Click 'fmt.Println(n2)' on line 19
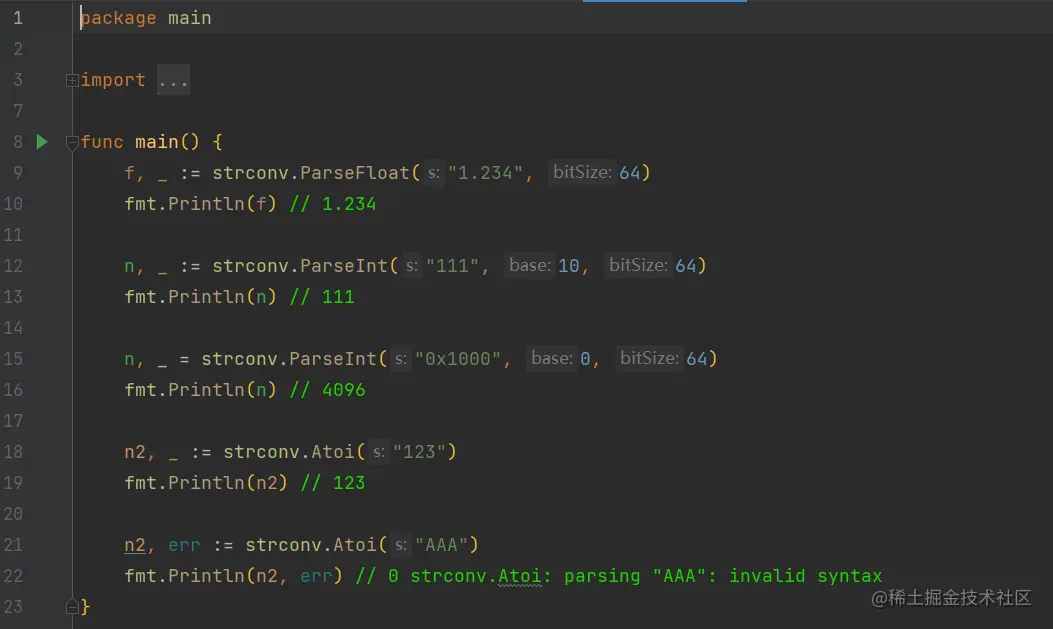1053x629 pixels. click(x=205, y=483)
